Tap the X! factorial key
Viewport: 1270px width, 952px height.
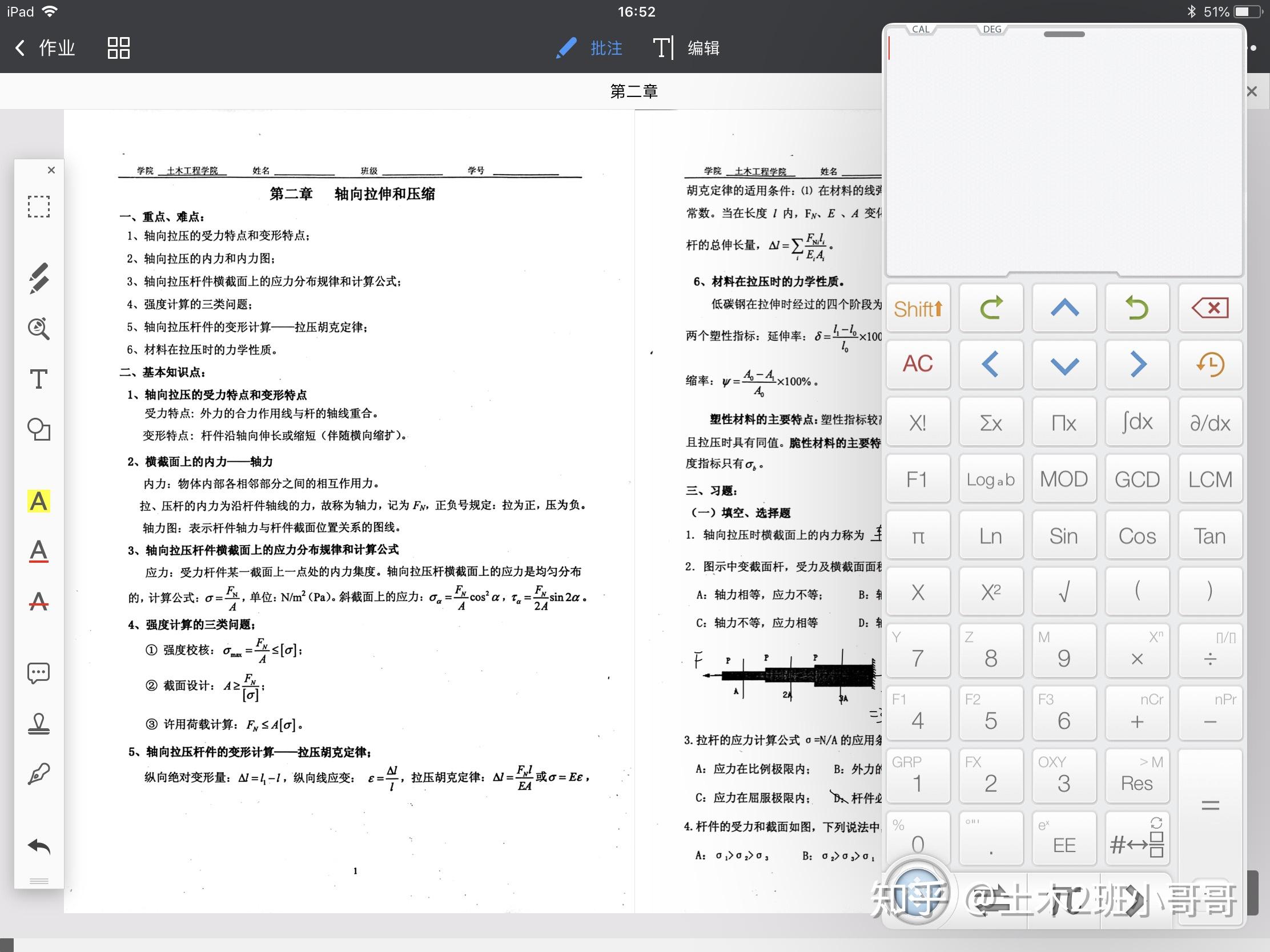918,422
